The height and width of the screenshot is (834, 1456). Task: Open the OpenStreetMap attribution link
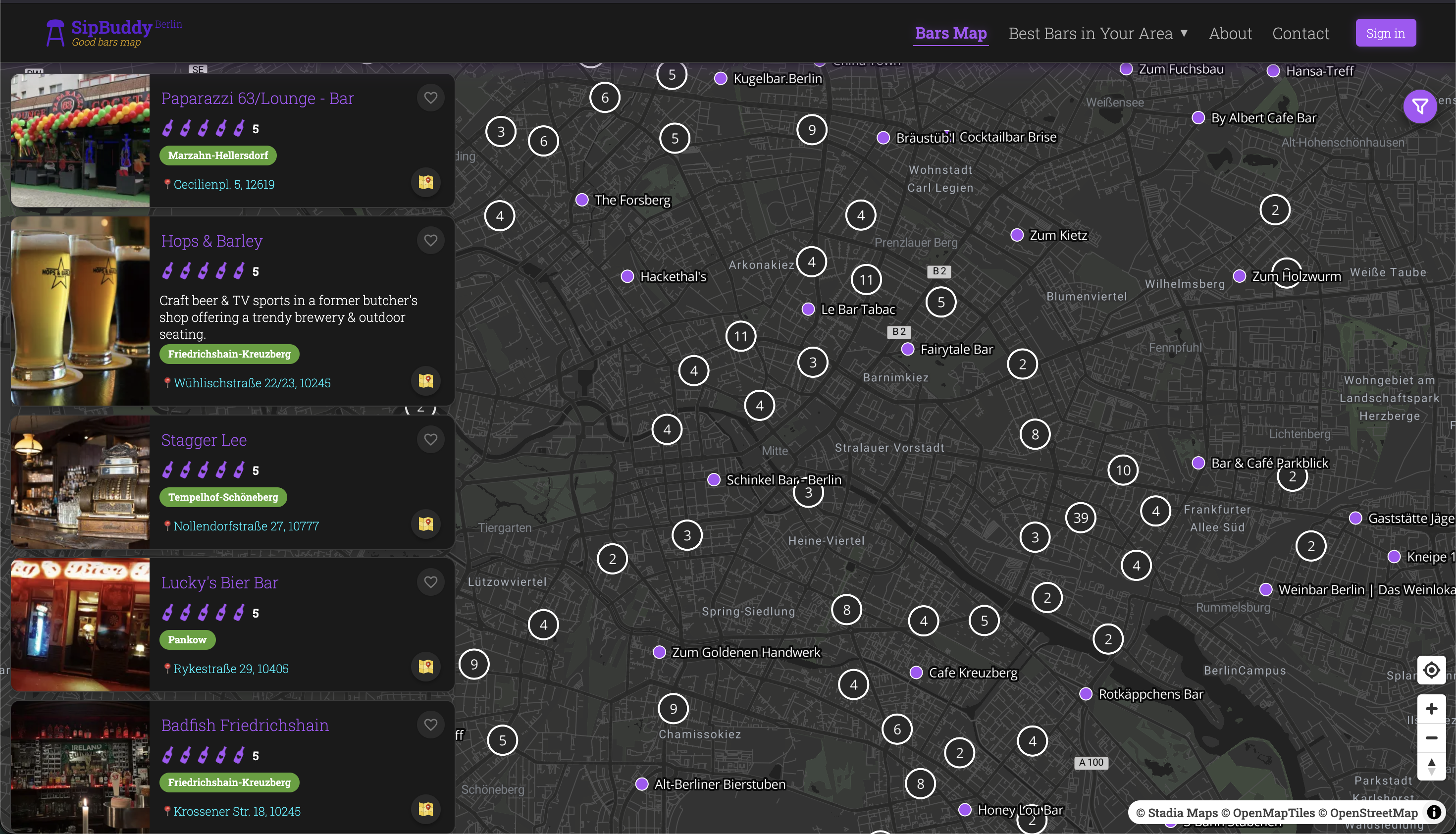(1369, 812)
